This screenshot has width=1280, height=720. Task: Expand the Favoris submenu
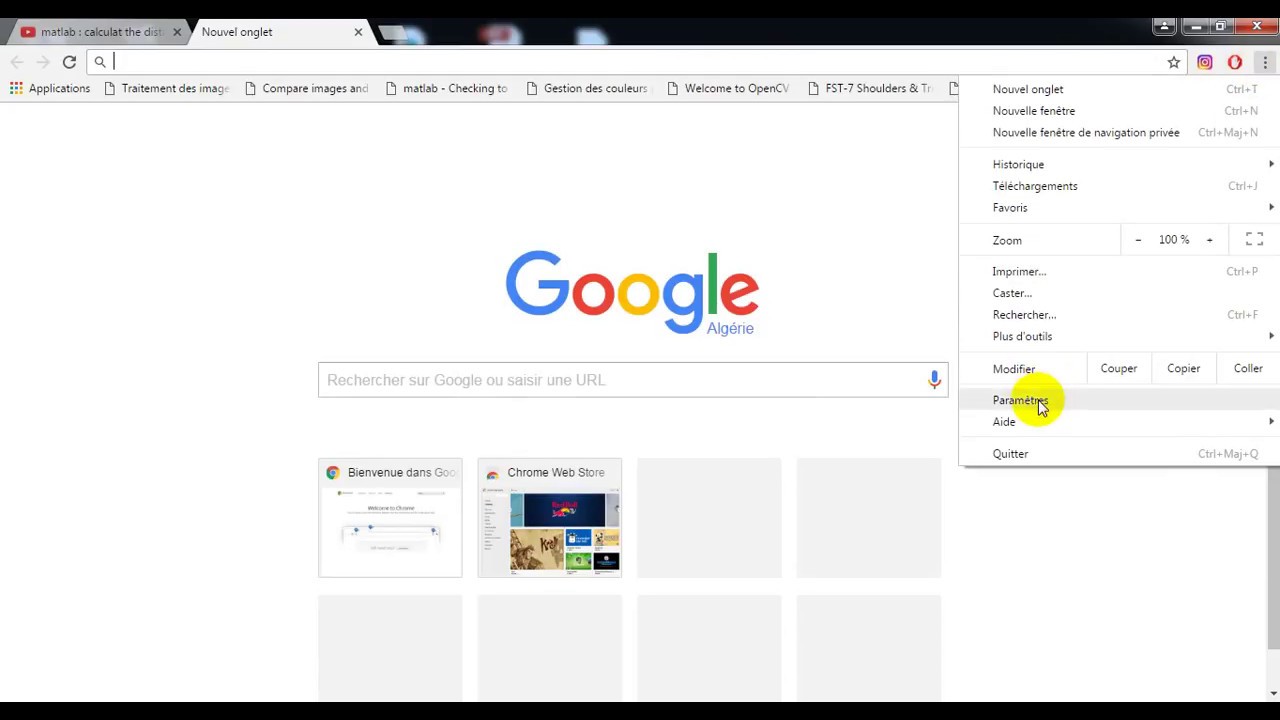(x=1119, y=207)
